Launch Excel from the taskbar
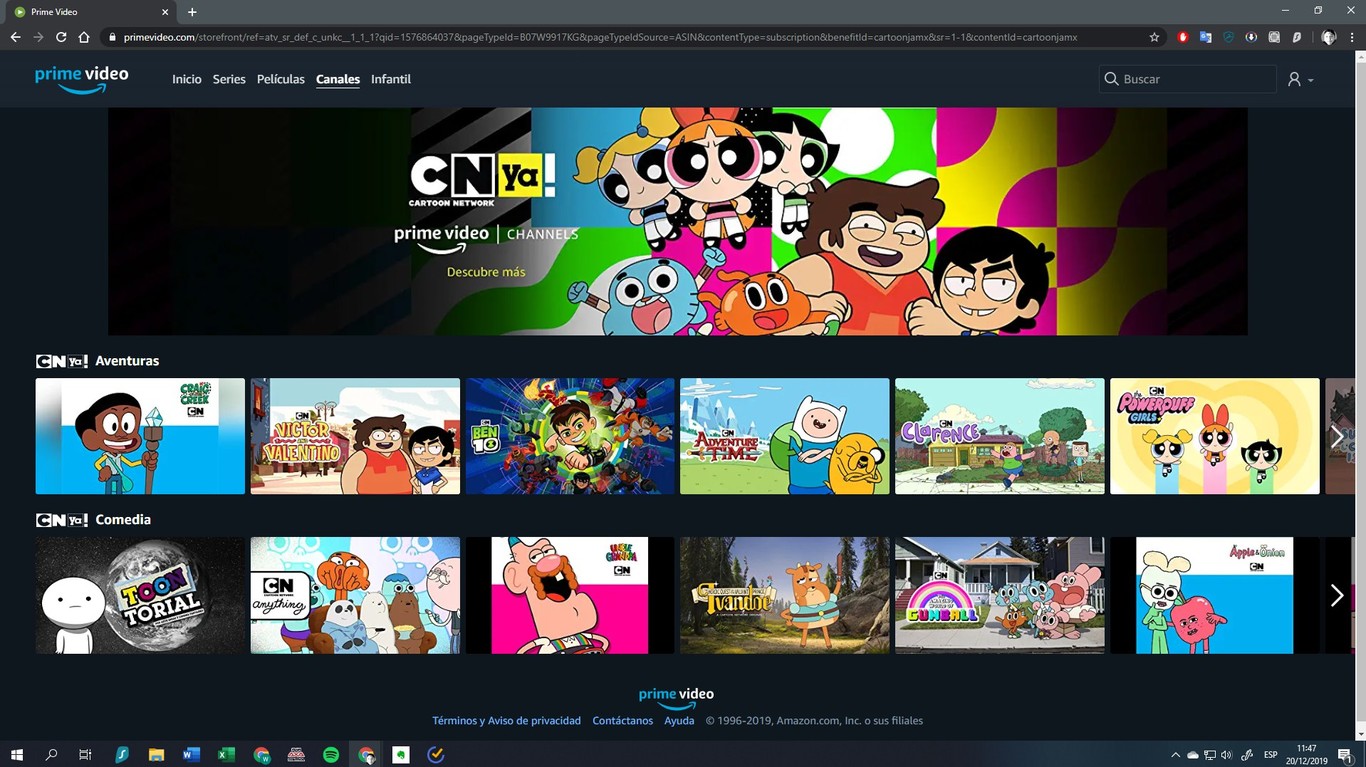Image resolution: width=1366 pixels, height=767 pixels. click(226, 755)
